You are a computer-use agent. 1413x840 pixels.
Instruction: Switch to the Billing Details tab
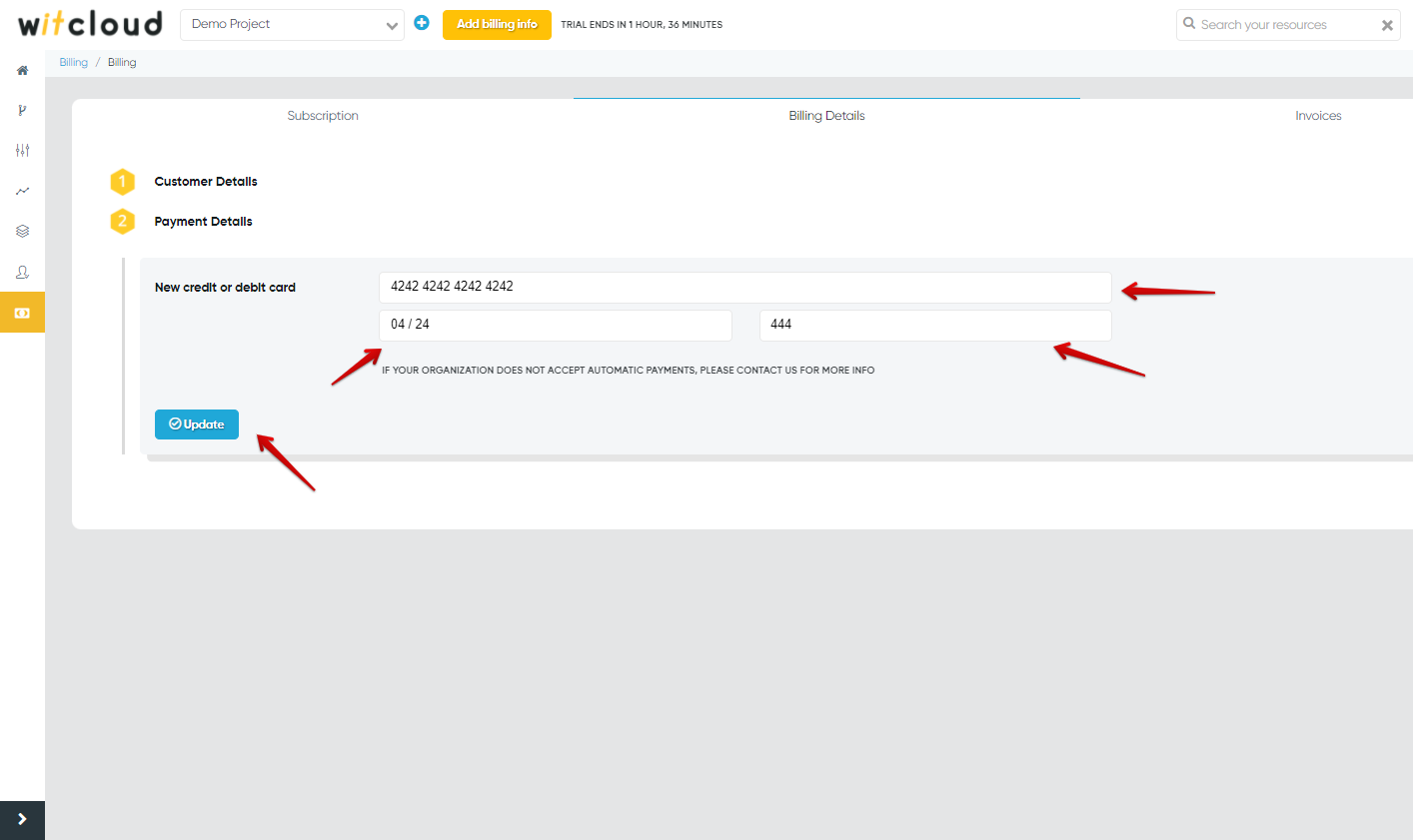(x=826, y=116)
